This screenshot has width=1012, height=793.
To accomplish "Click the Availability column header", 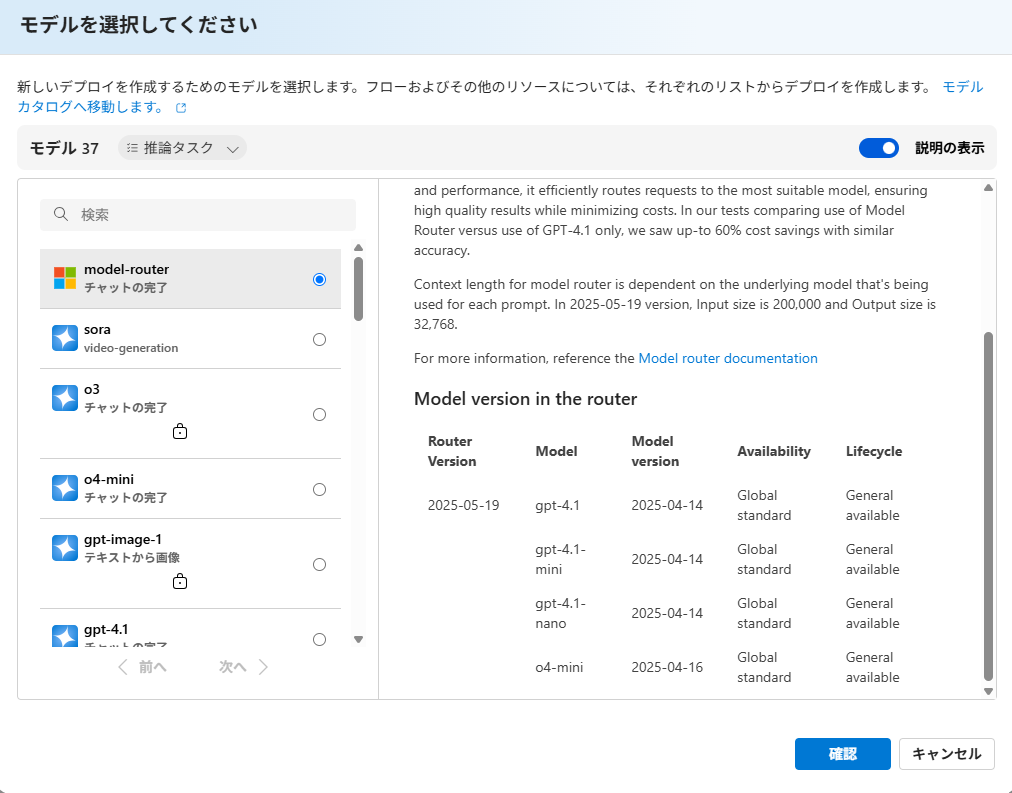I will (774, 451).
